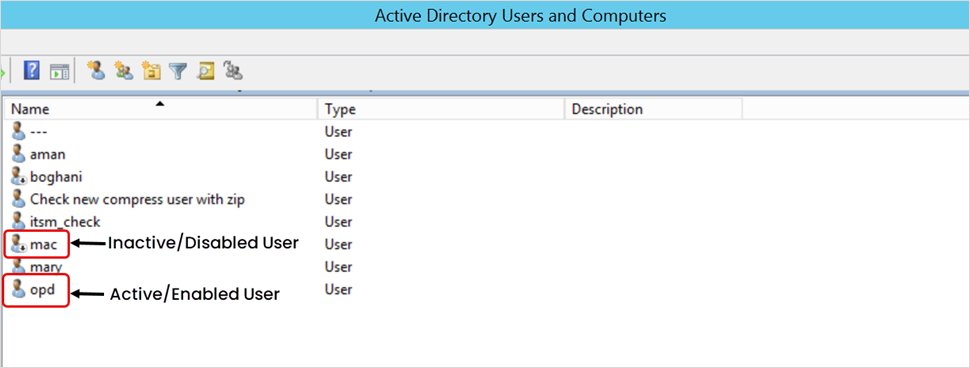Open the filter options funnel icon
Image resolution: width=970 pixels, height=368 pixels.
(178, 71)
